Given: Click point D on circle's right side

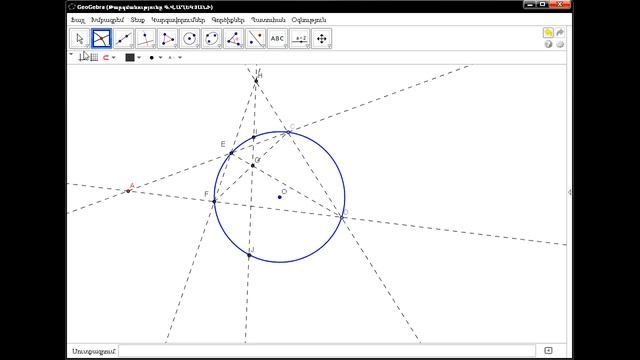Looking at the screenshot, I should (x=342, y=217).
